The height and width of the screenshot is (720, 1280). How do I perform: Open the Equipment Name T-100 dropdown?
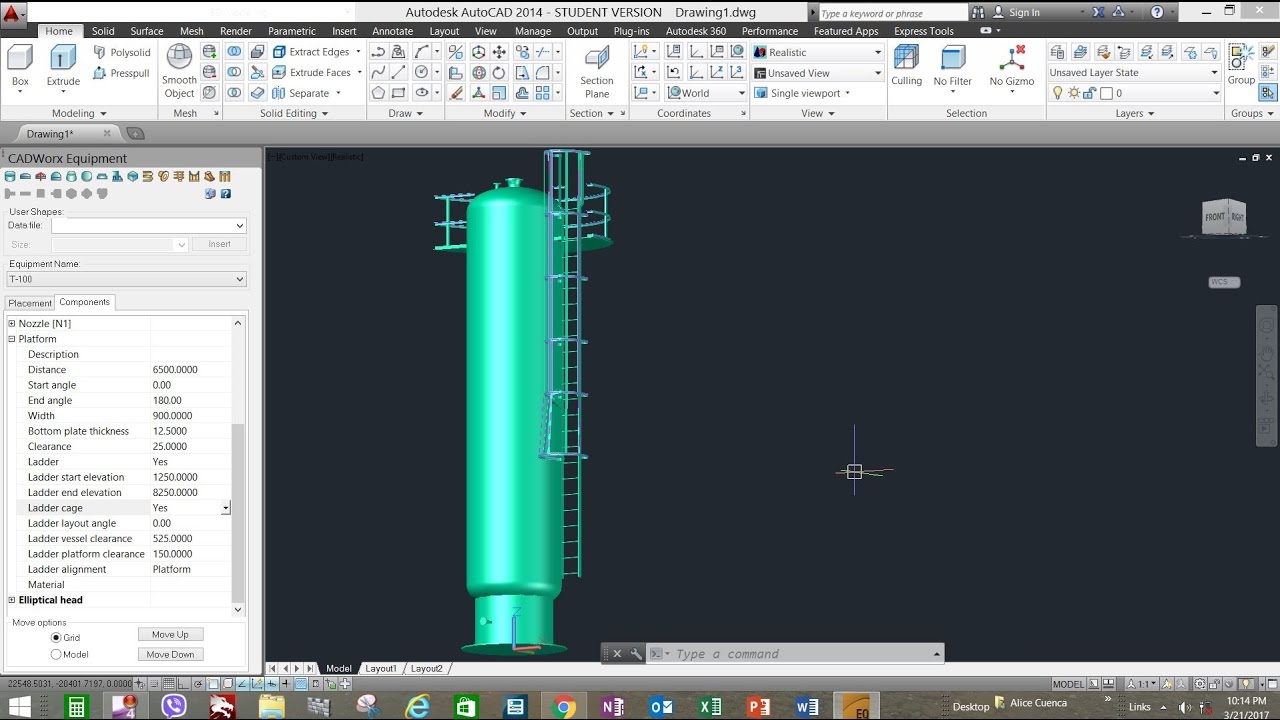[239, 279]
